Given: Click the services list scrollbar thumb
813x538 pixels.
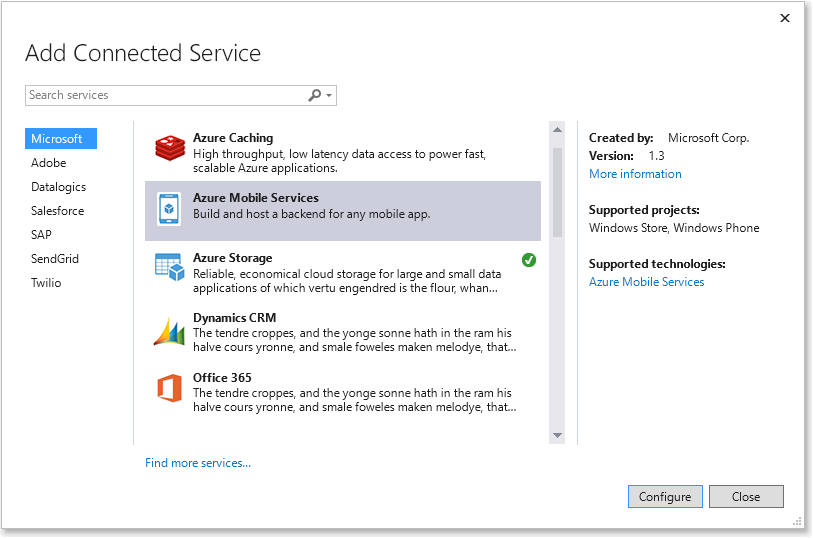Looking at the screenshot, I should coord(557,193).
